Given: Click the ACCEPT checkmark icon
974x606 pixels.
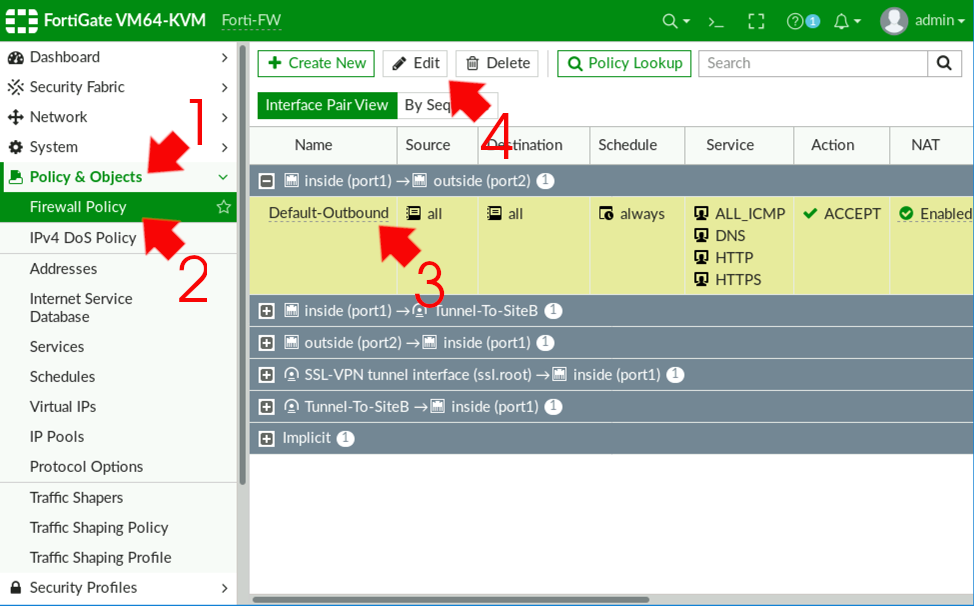Looking at the screenshot, I should (810, 214).
